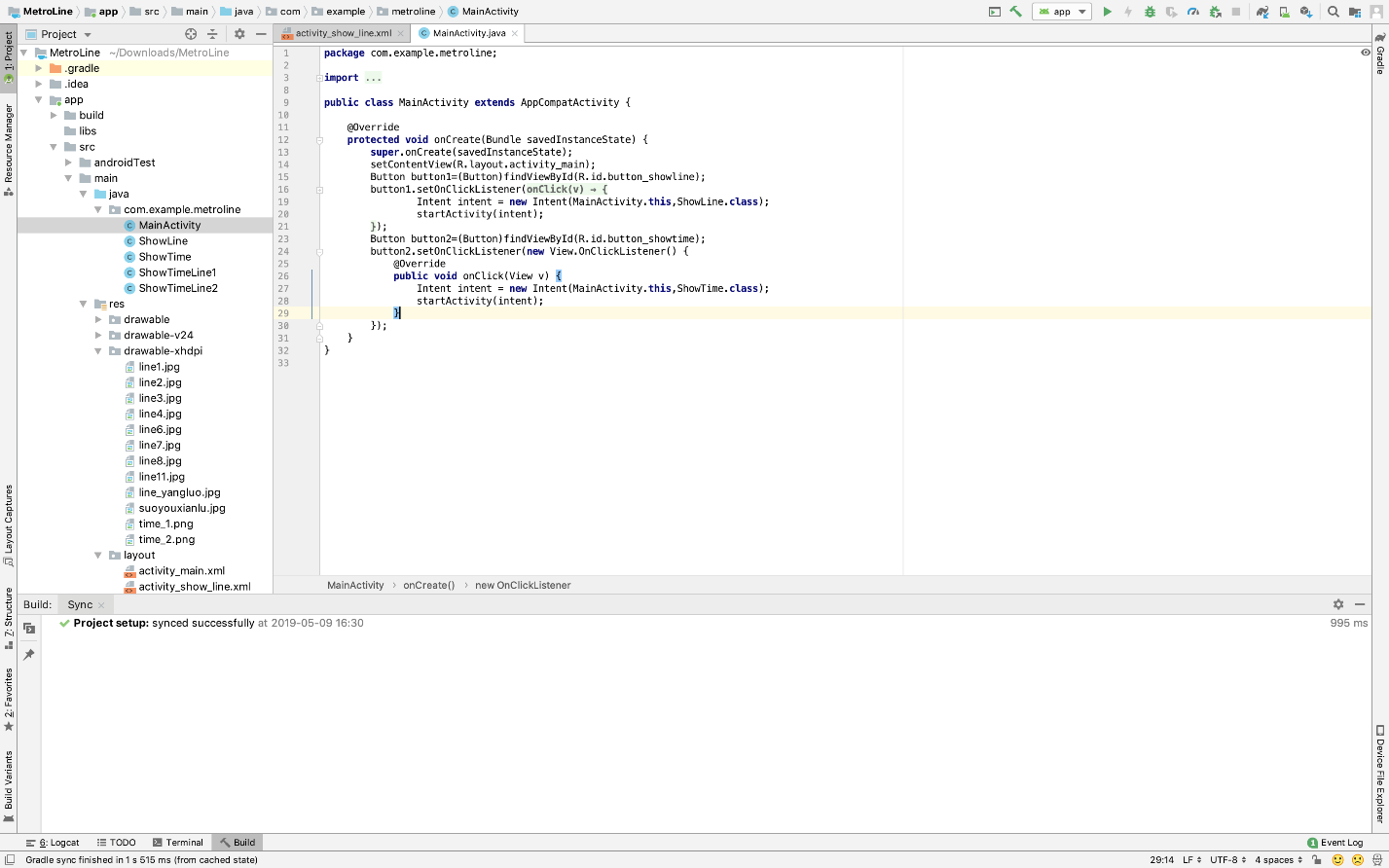Pin the Build tab with pin icon
Image resolution: width=1389 pixels, height=868 pixels.
coord(29,655)
